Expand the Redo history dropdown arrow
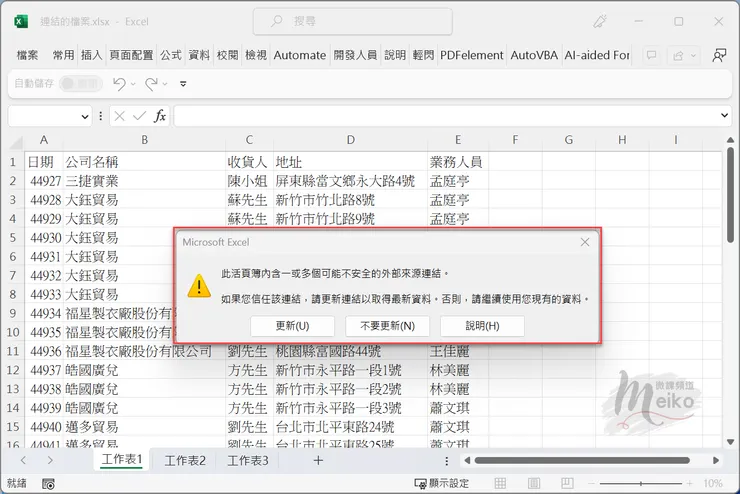This screenshot has width=740, height=494. pos(165,84)
